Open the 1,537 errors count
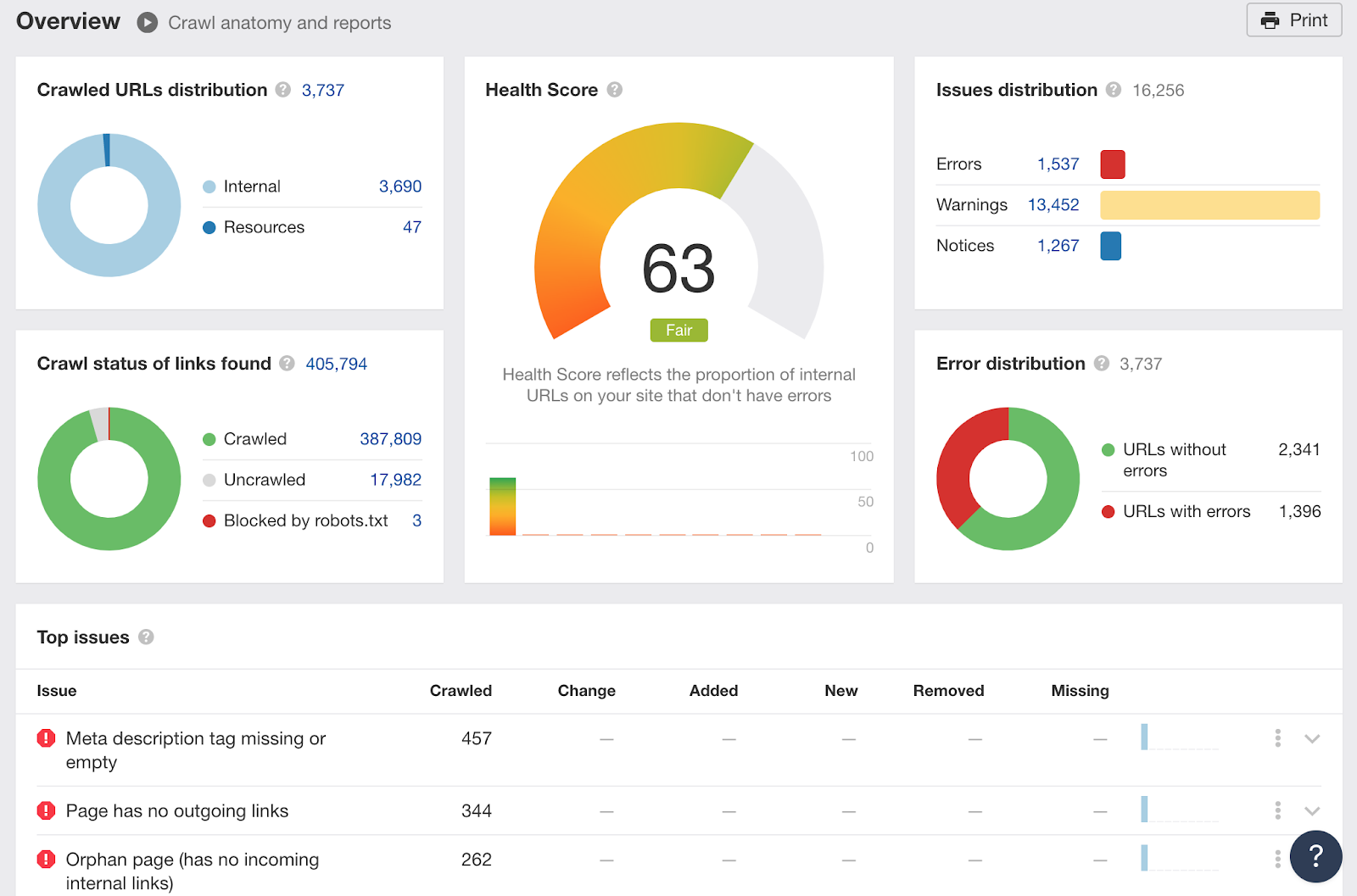Screen dimensions: 1357x896 [x=1058, y=164]
